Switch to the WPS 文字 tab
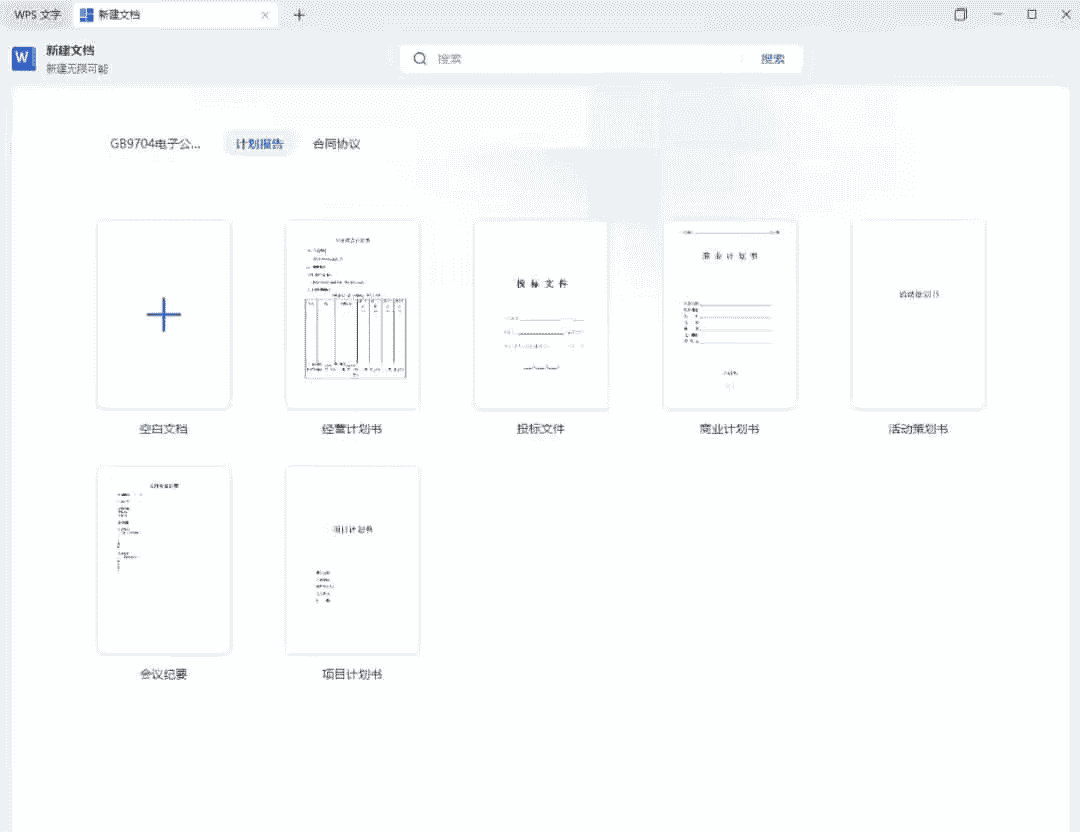 pos(37,15)
